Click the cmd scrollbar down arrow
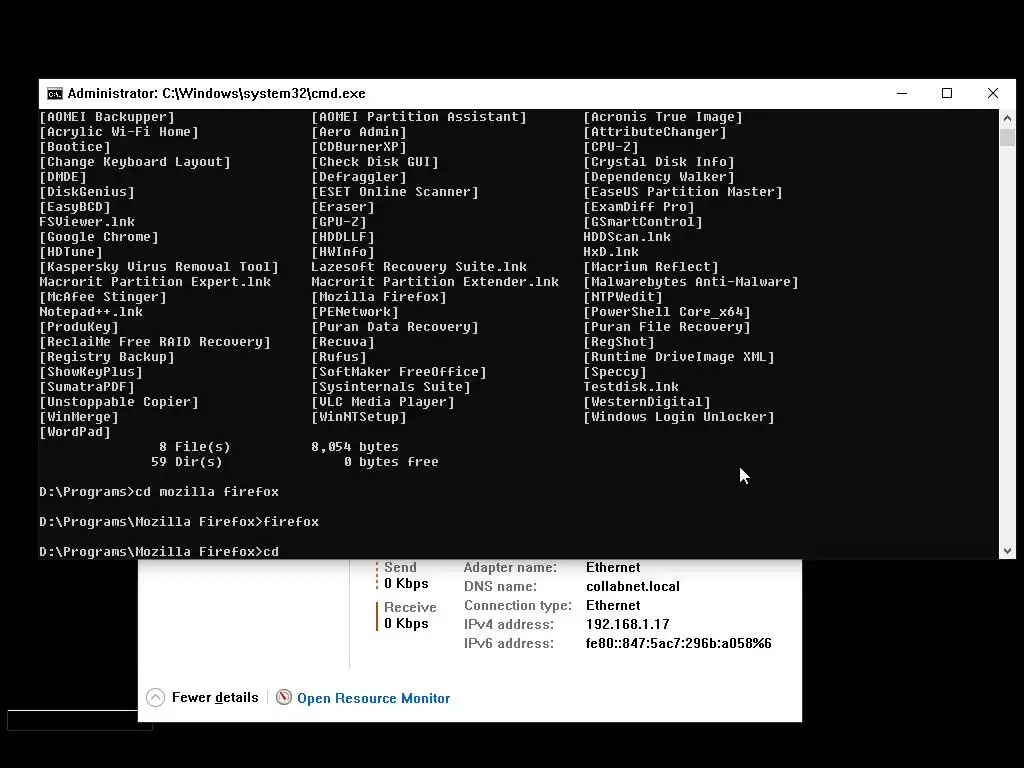The height and width of the screenshot is (768, 1024). coord(1007,551)
